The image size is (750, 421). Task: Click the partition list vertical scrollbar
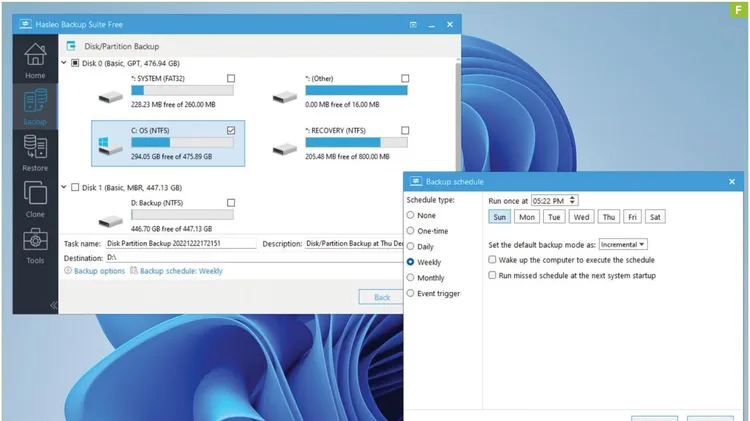pos(458,115)
